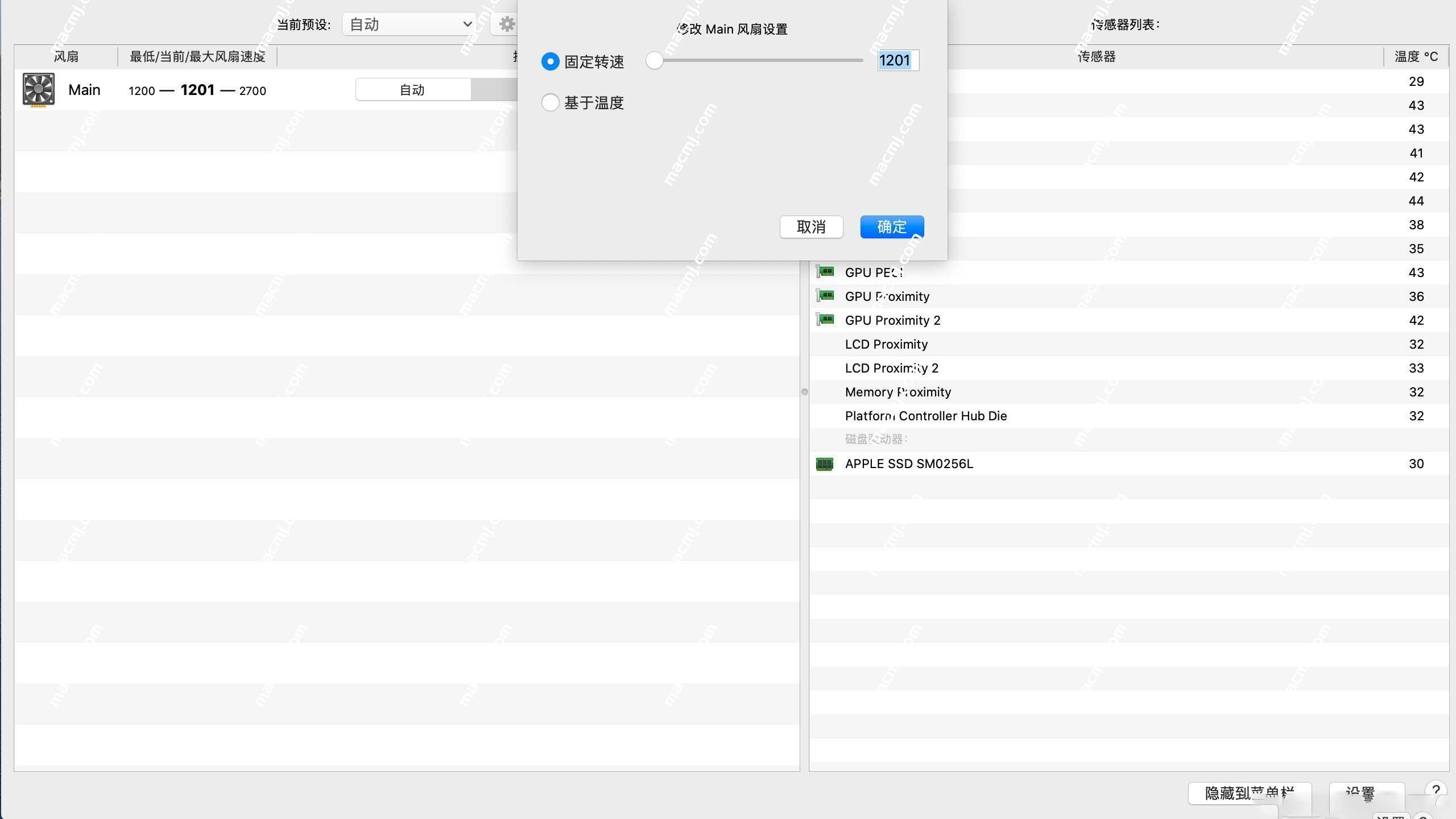
Task: Select the LCD Proximity sensor row
Action: pyautogui.click(x=1129, y=344)
